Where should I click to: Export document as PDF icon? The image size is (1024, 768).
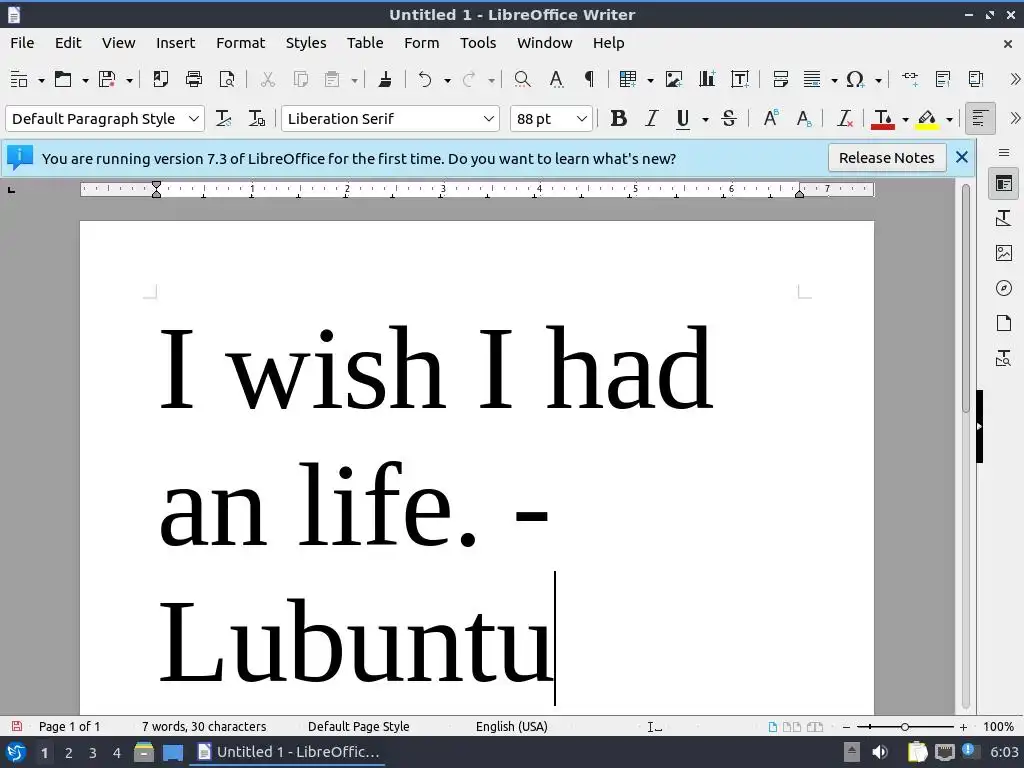click(161, 80)
